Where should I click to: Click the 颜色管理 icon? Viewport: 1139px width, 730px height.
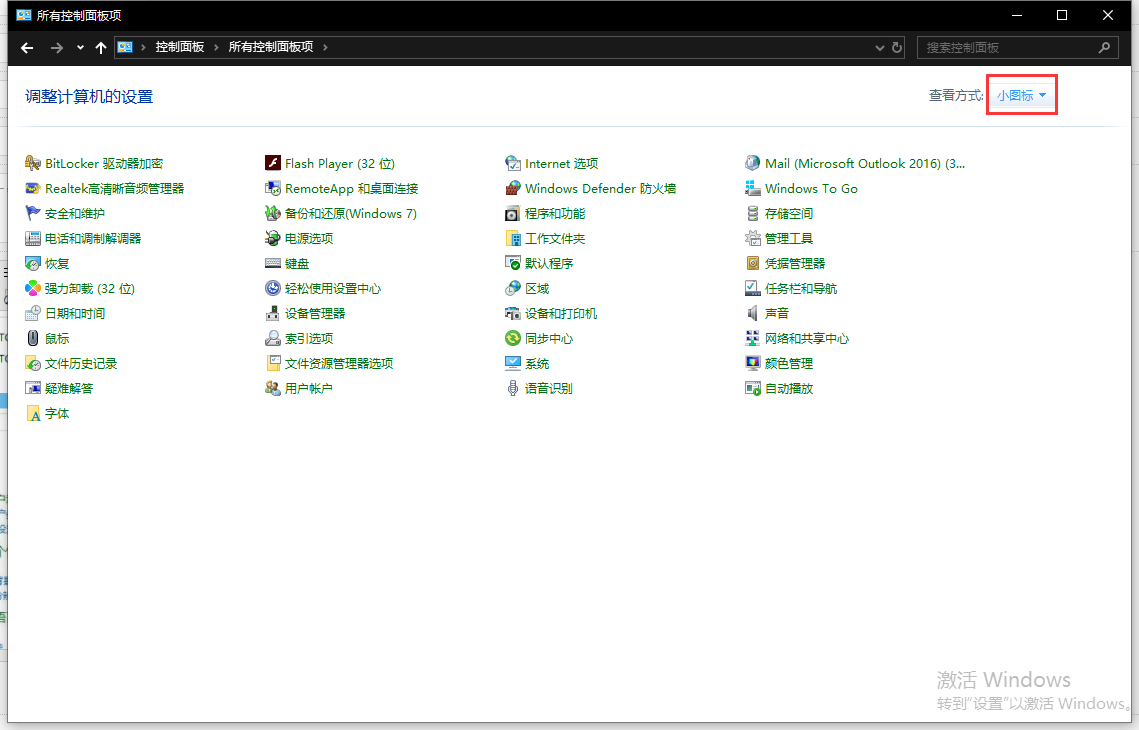pyautogui.click(x=753, y=363)
